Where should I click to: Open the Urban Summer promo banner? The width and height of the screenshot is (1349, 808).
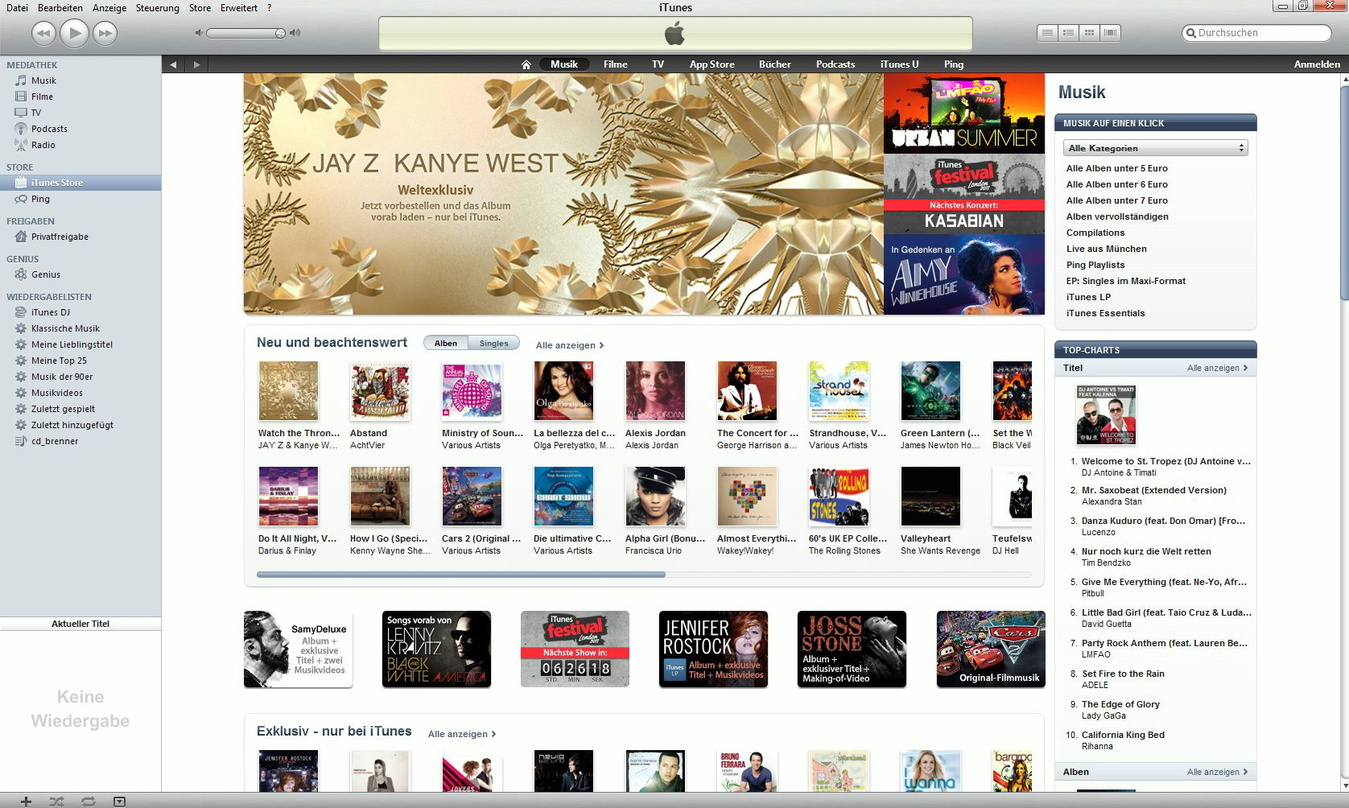tap(964, 113)
